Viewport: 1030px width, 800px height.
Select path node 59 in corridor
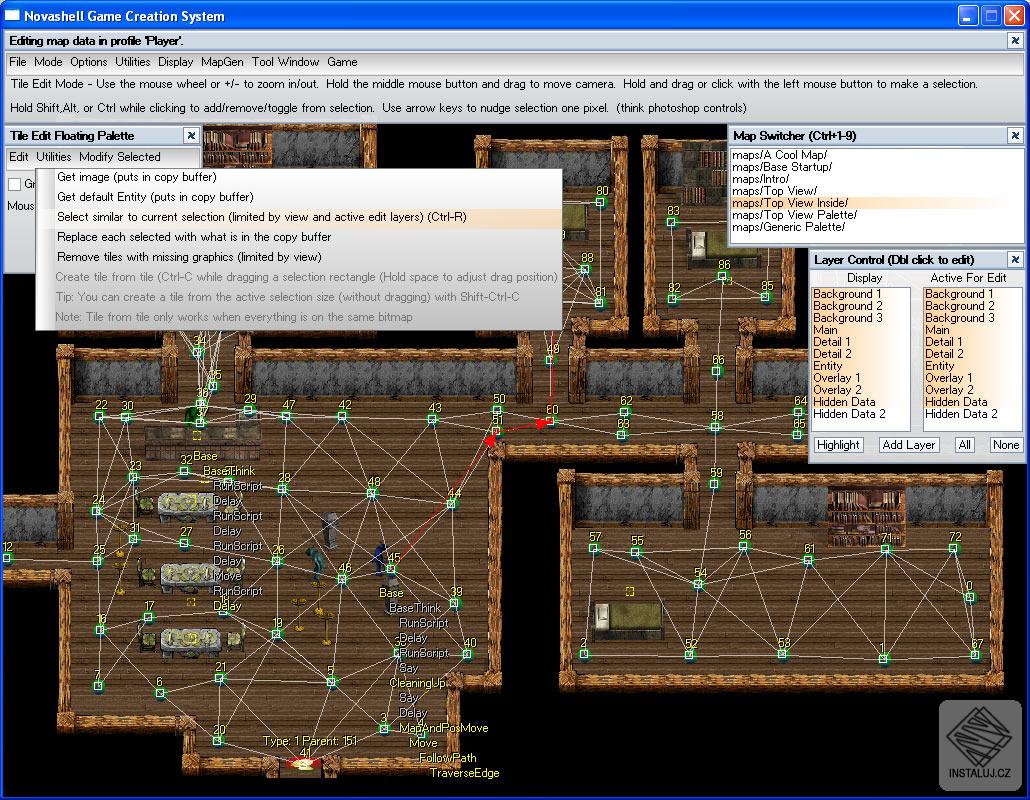[714, 484]
